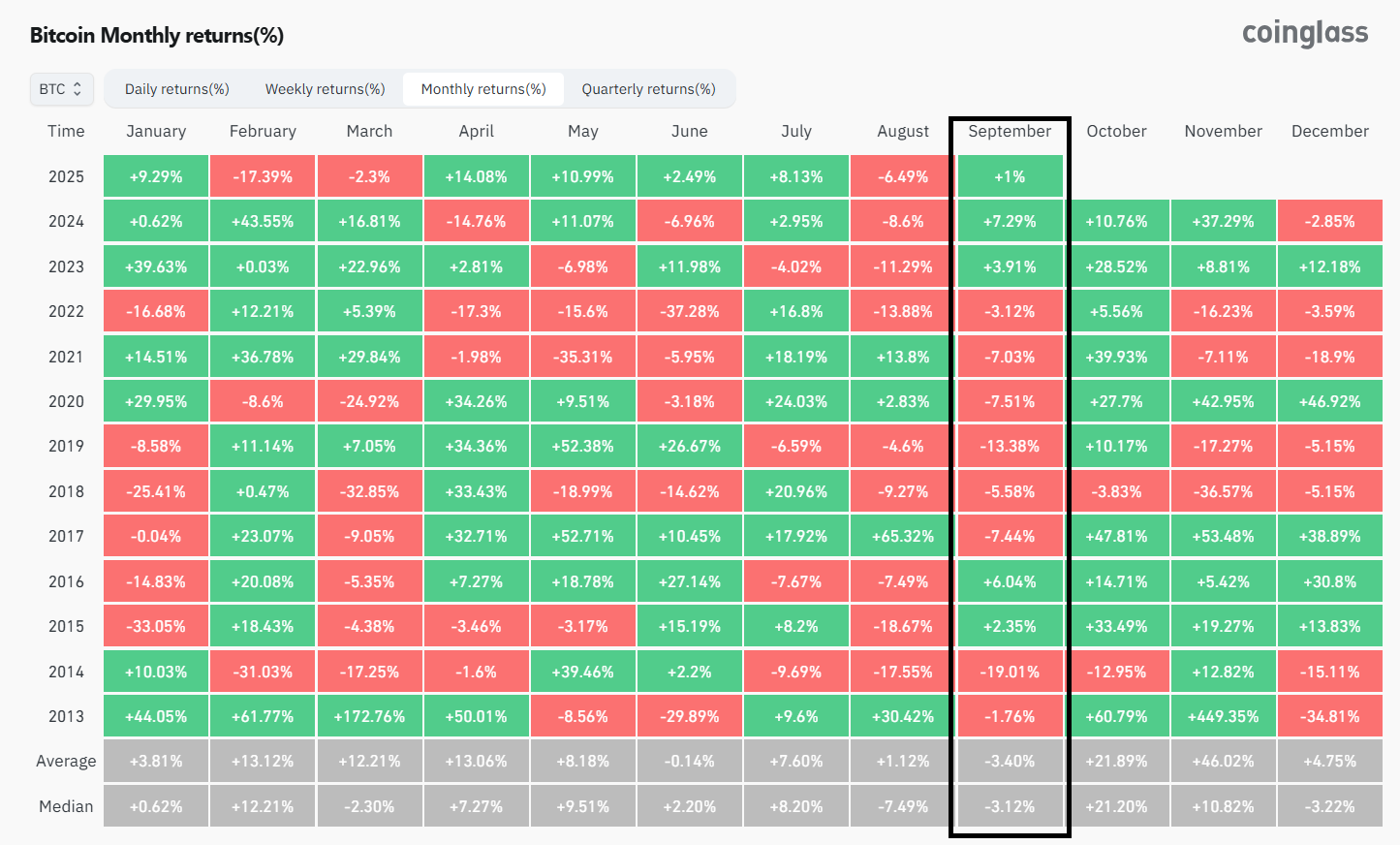Select the June 2022 -37.28% cell
1400x845 pixels.
coord(690,311)
